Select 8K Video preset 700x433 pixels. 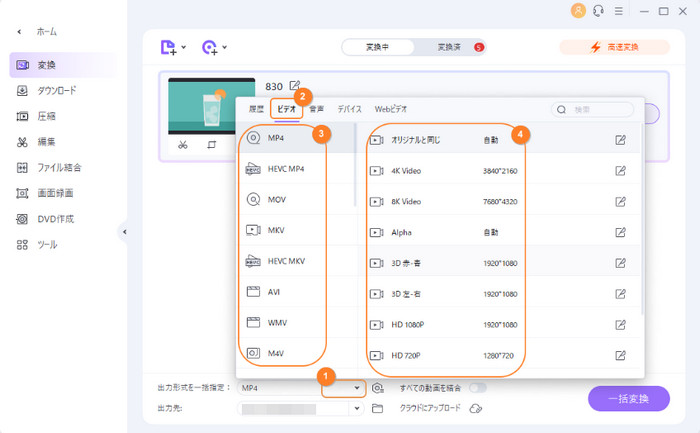[500, 202]
